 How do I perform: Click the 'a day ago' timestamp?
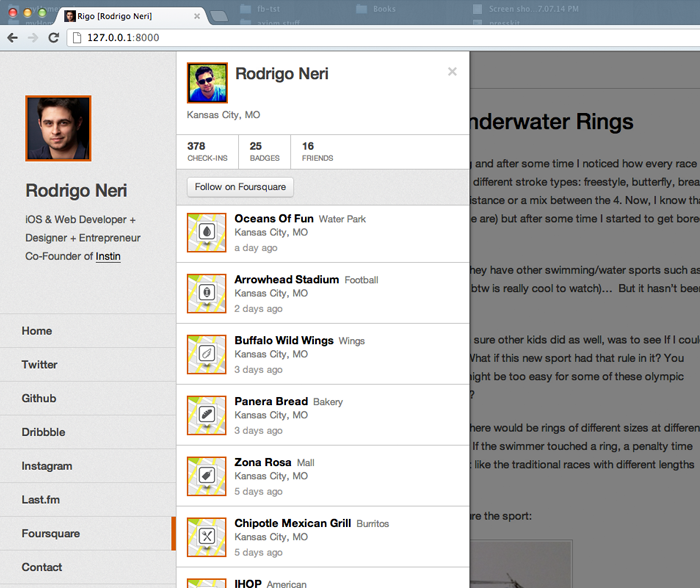coord(256,248)
